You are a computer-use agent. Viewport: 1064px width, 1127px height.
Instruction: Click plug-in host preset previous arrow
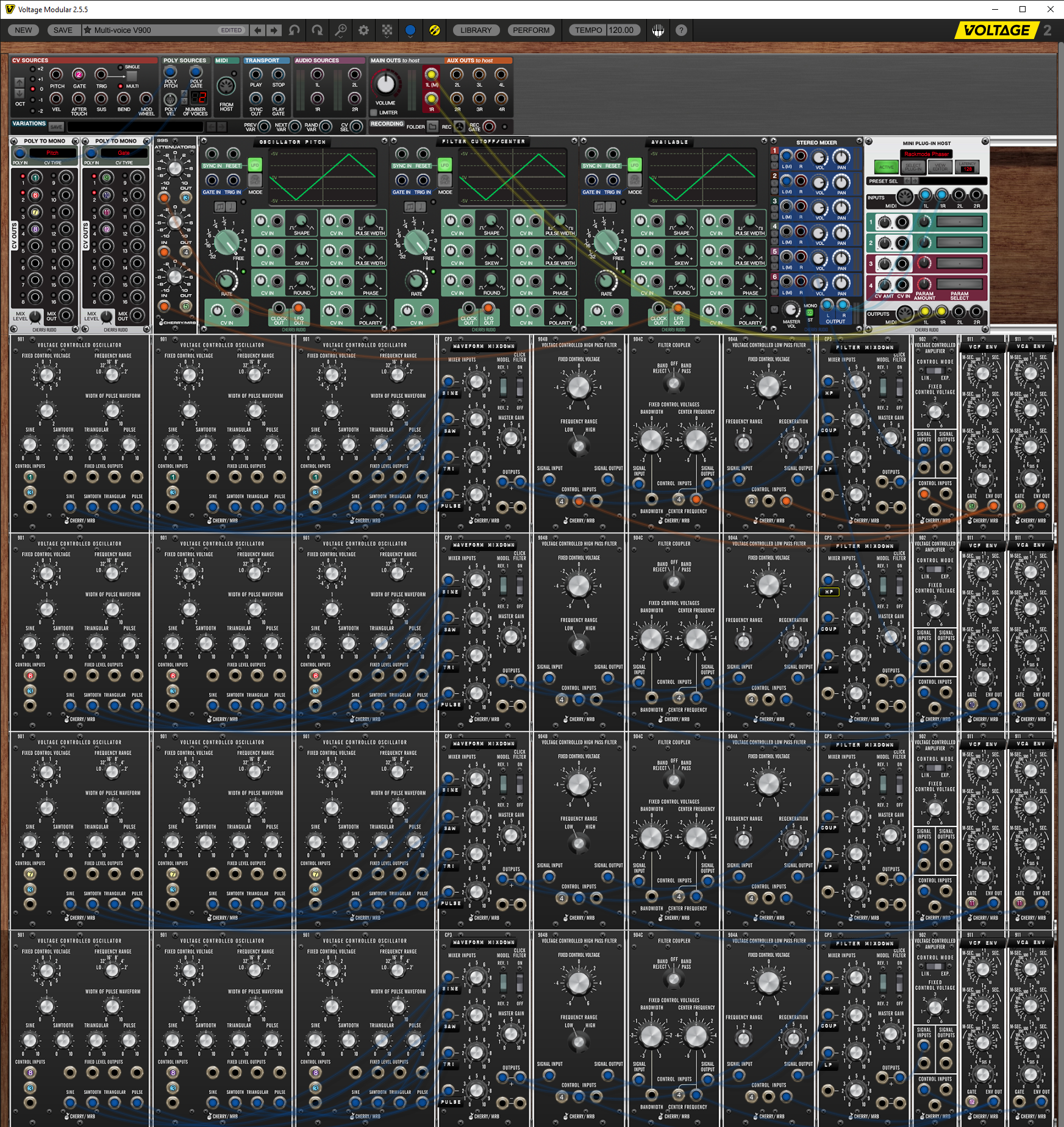click(x=907, y=181)
